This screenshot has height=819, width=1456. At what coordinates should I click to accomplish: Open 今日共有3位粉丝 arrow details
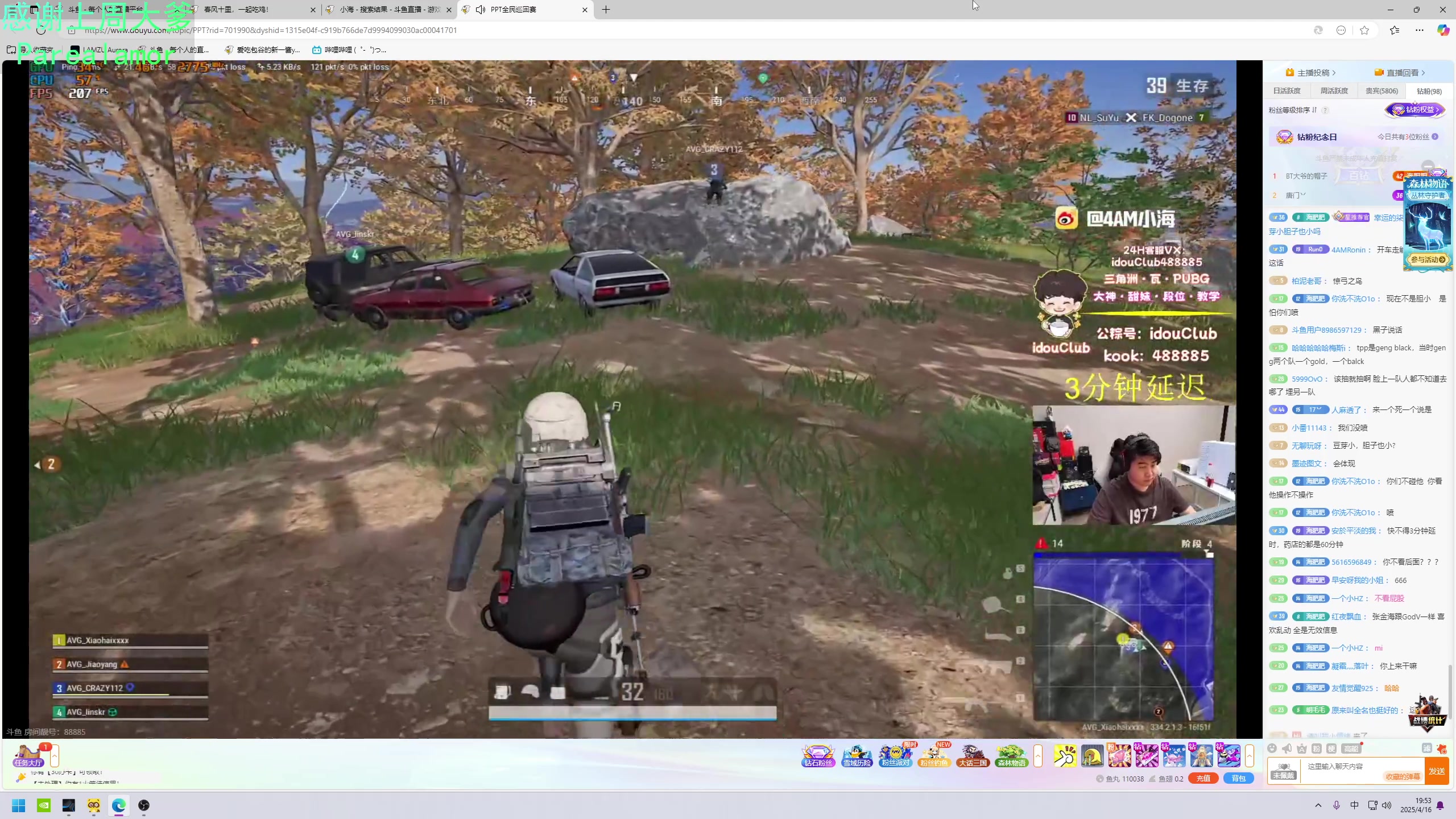pyautogui.click(x=1435, y=136)
